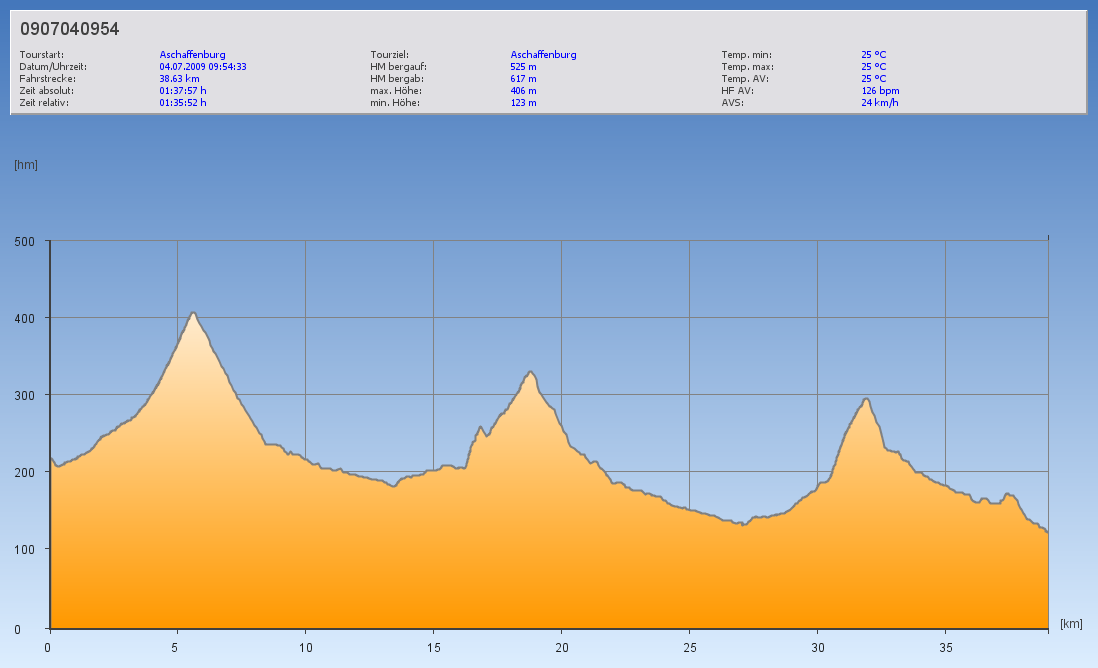
Task: Click the Fahrstrecke value 38.63 km
Action: pyautogui.click(x=179, y=79)
